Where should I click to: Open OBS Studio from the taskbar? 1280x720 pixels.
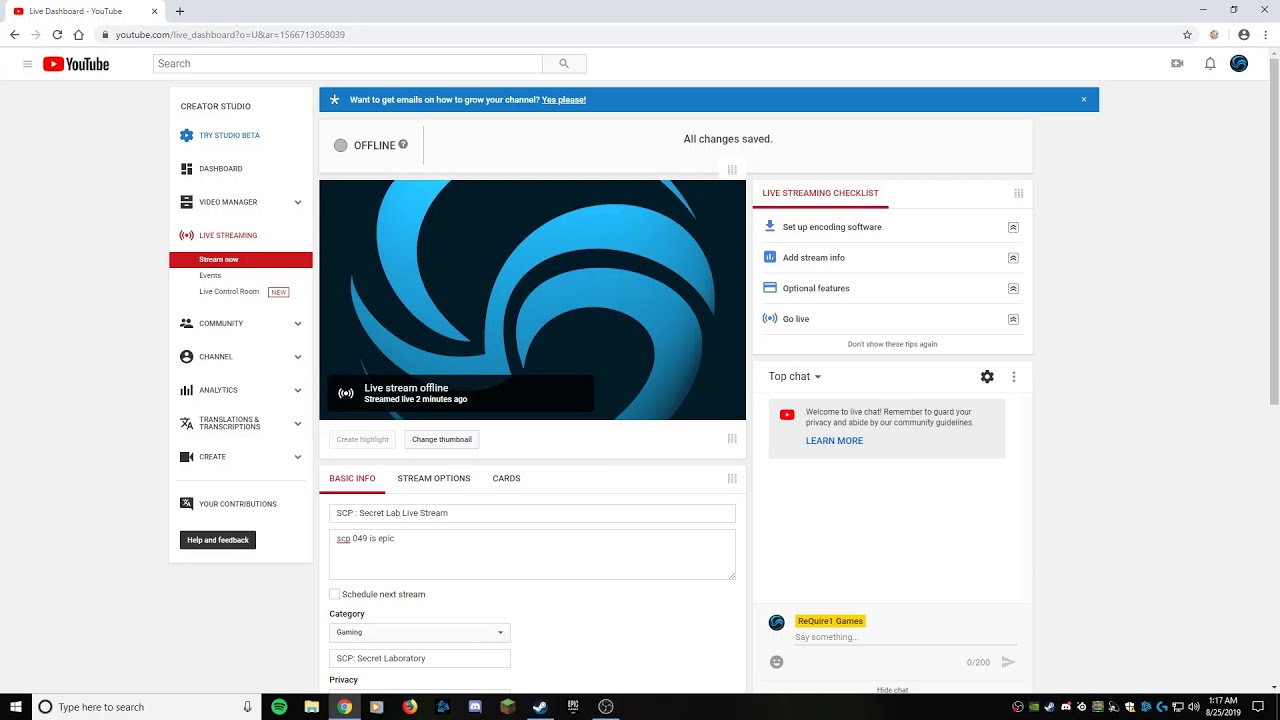tap(606, 707)
